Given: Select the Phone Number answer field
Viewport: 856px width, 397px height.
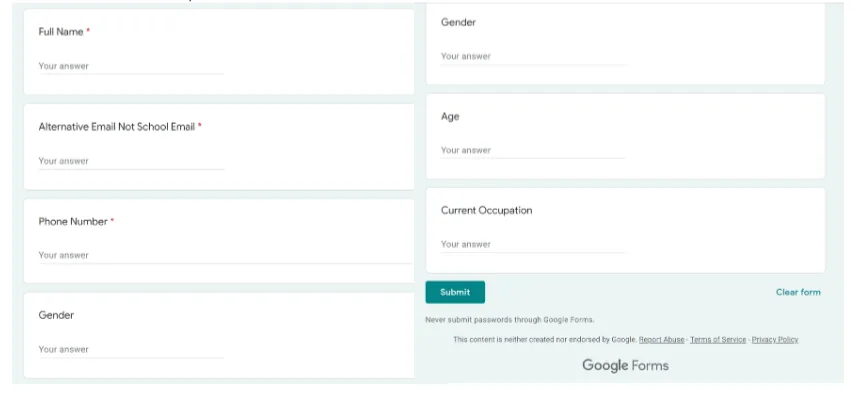Looking at the screenshot, I should (x=225, y=255).
